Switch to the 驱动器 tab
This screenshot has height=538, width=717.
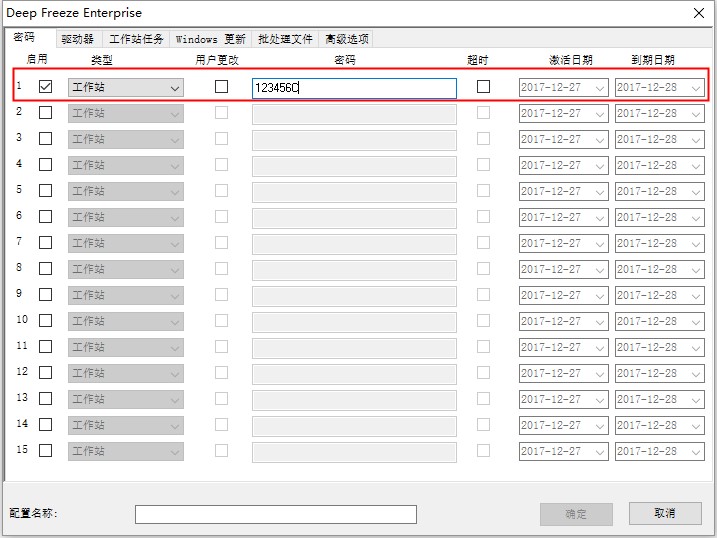tap(77, 39)
